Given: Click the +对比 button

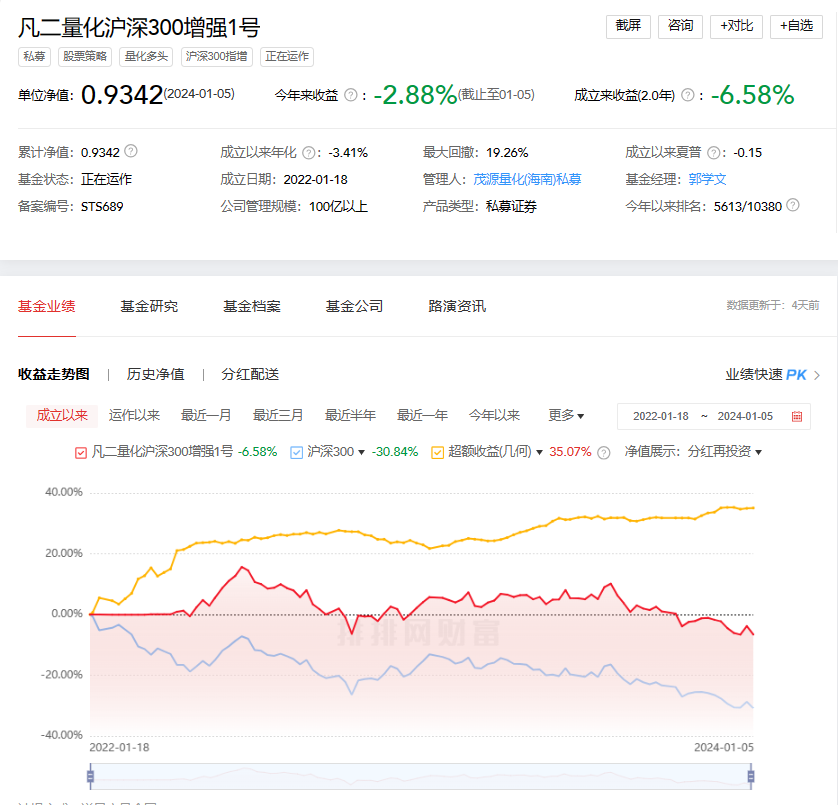Looking at the screenshot, I should tap(736, 26).
